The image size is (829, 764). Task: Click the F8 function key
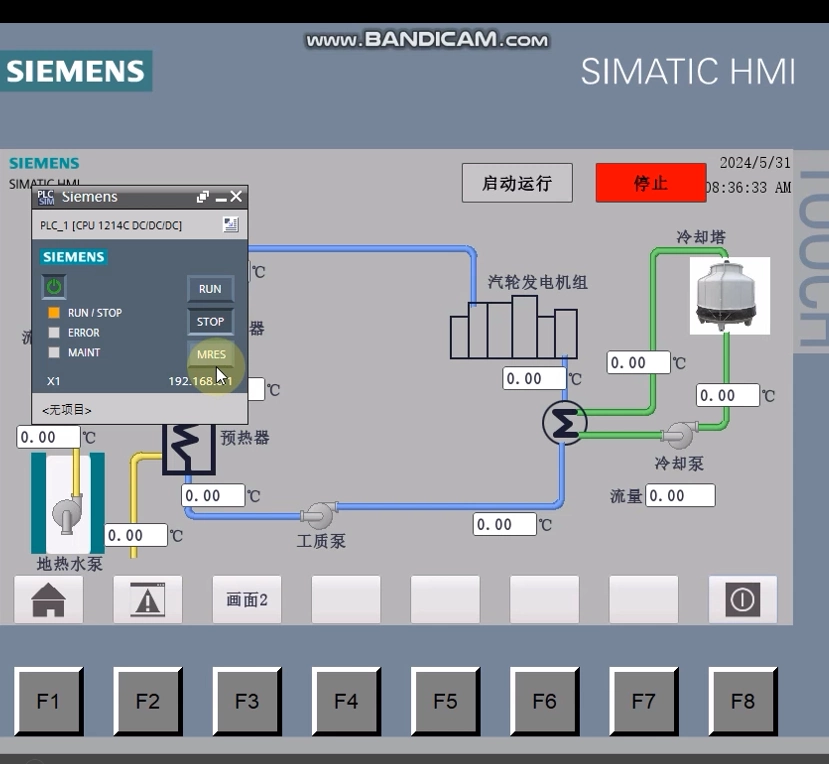click(x=743, y=701)
